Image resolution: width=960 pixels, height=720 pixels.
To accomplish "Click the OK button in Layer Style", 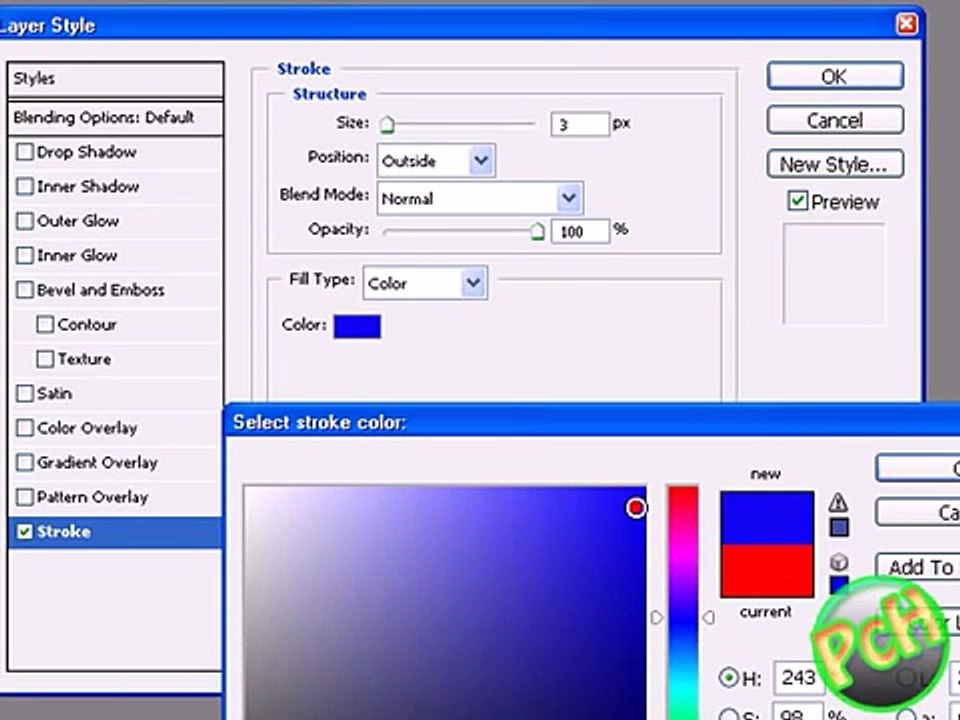I will point(835,77).
